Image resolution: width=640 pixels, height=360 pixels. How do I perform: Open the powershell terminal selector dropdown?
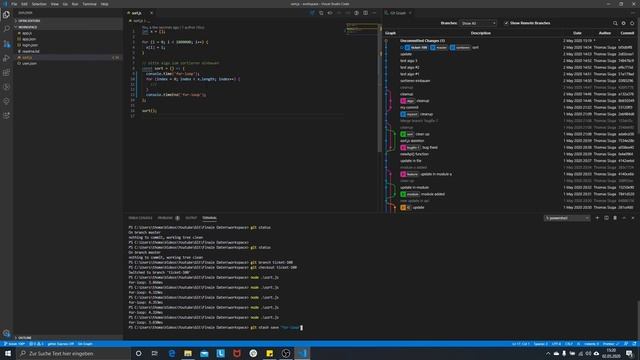pyautogui.click(x=567, y=218)
